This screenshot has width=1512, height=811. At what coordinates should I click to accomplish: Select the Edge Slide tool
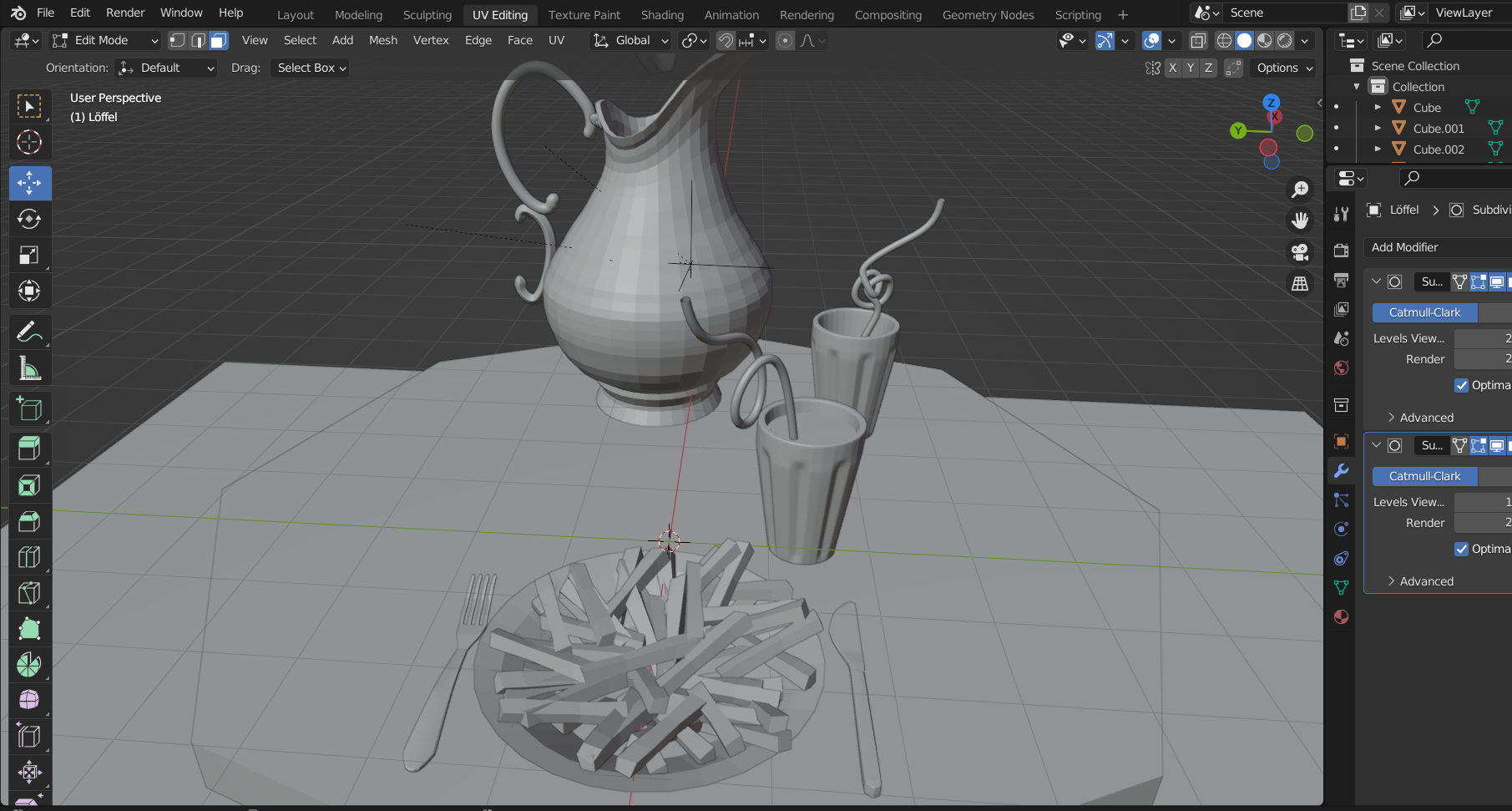29,736
